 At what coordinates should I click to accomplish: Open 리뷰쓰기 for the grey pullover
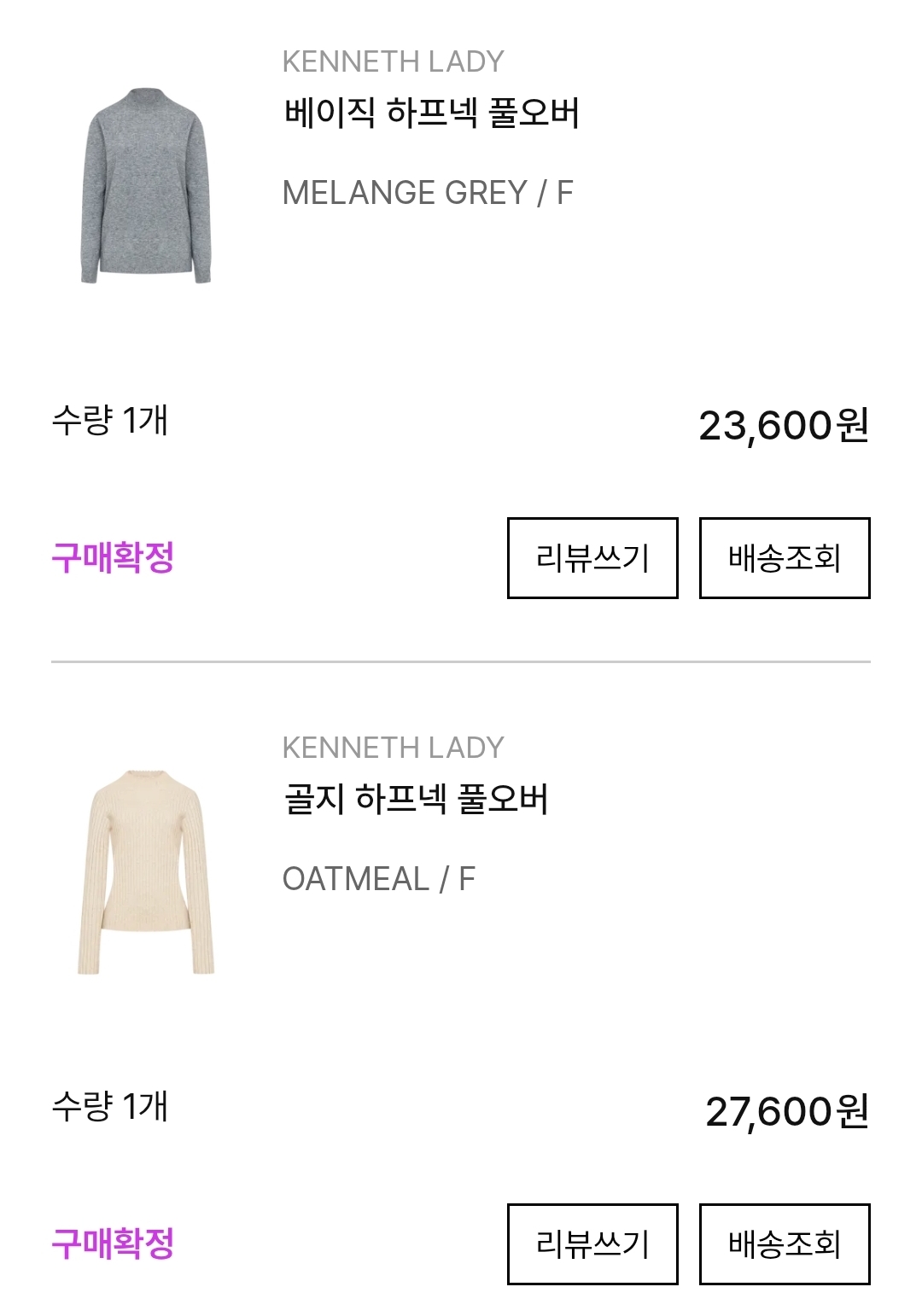pos(592,558)
